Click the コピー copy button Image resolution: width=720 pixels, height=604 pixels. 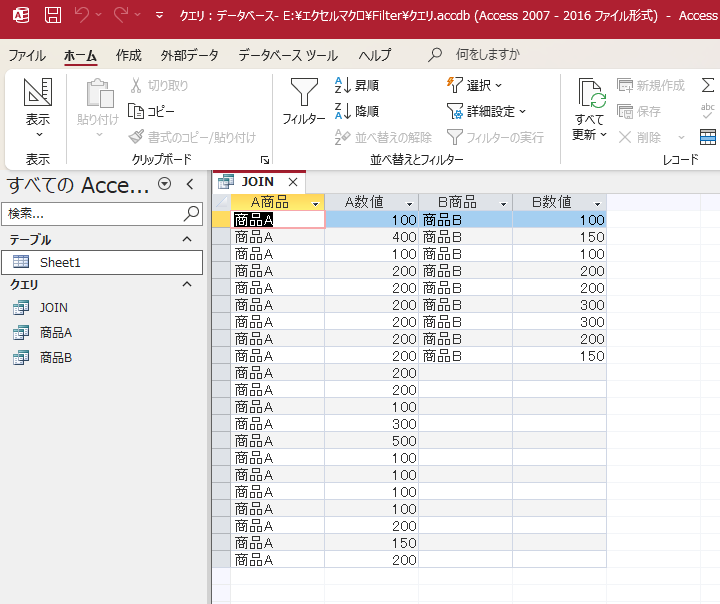[x=151, y=112]
